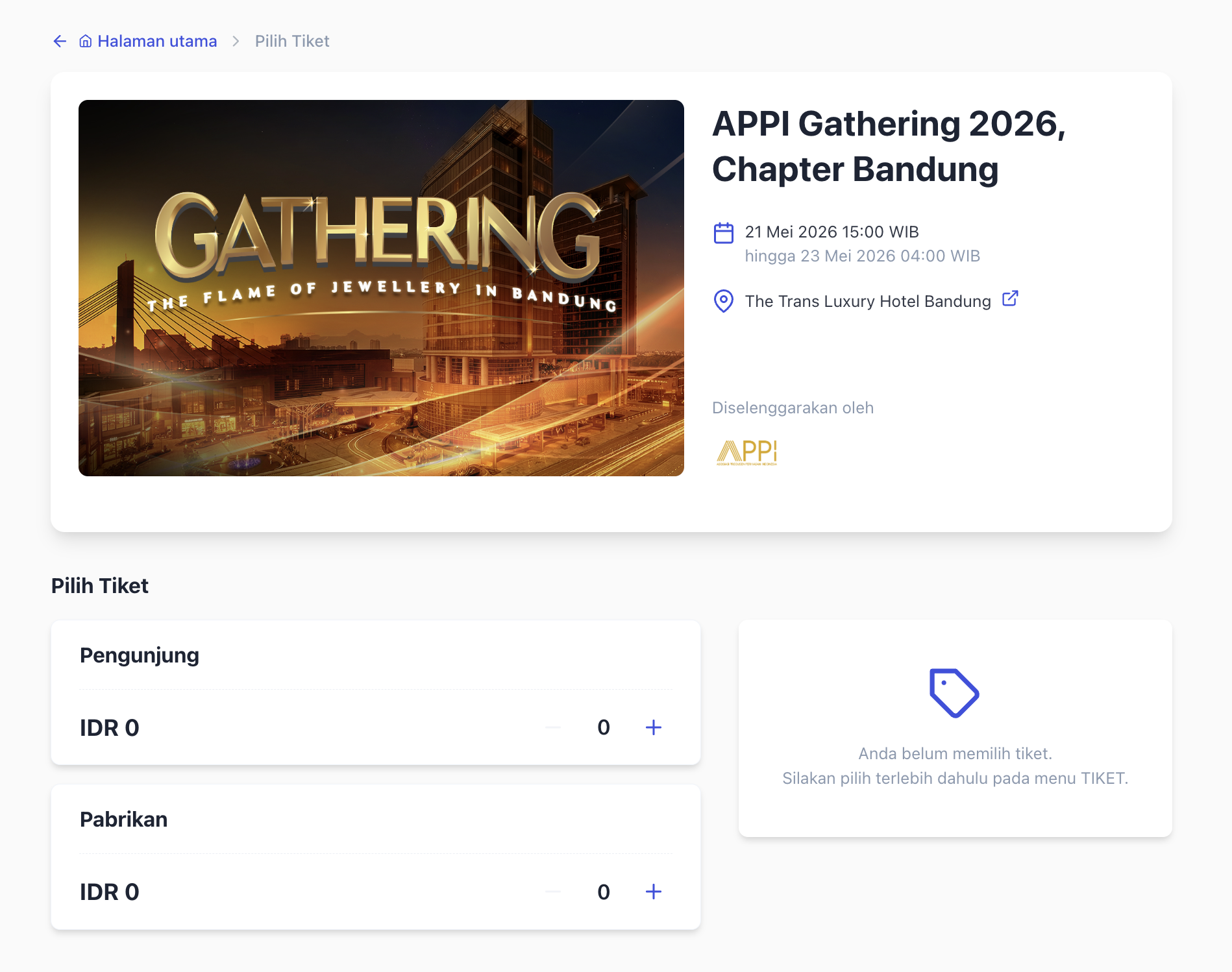
Task: Decrease Pabrikan ticket quantity with minus
Action: click(553, 892)
